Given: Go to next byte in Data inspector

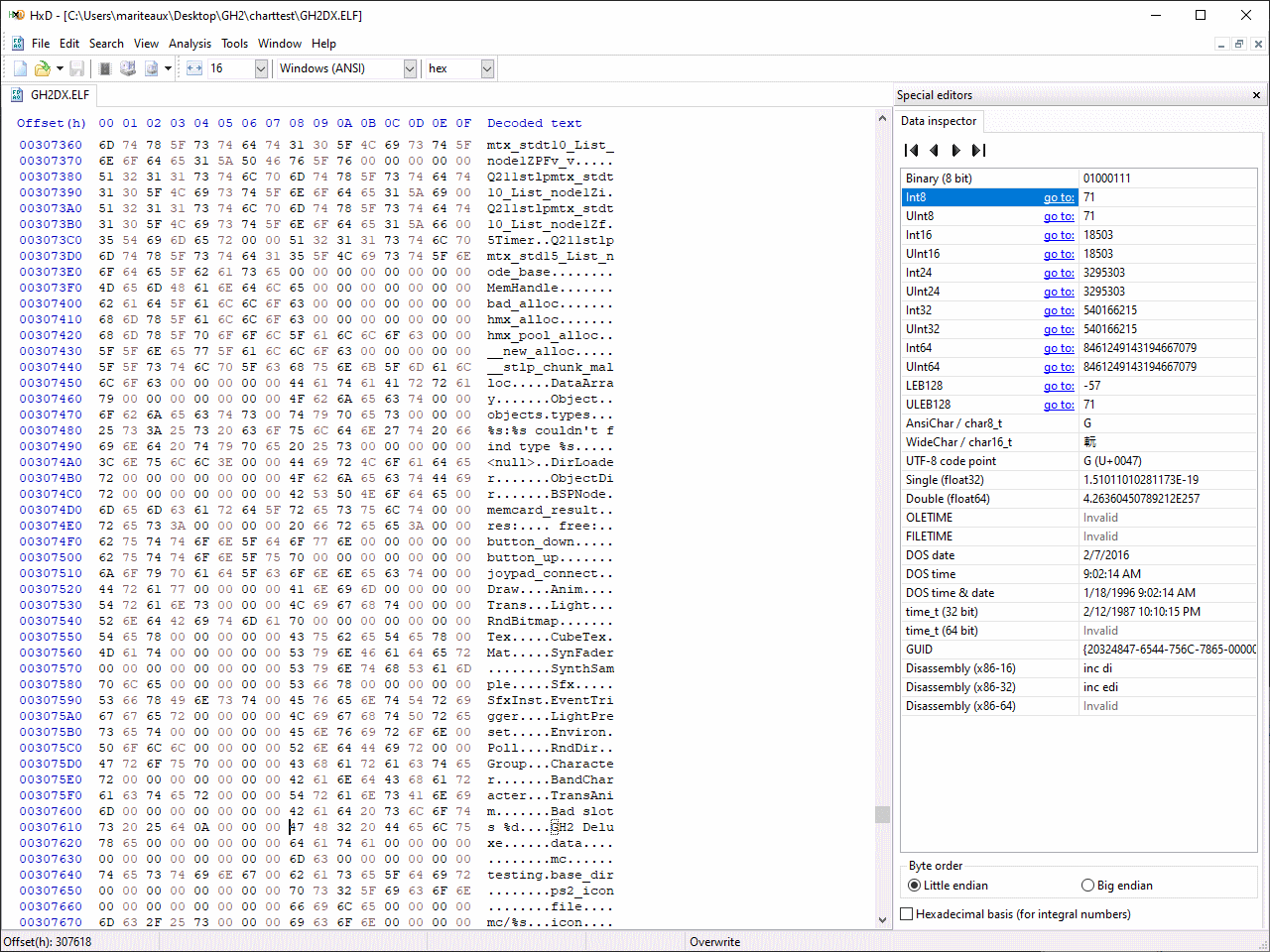Looking at the screenshot, I should pos(955,151).
